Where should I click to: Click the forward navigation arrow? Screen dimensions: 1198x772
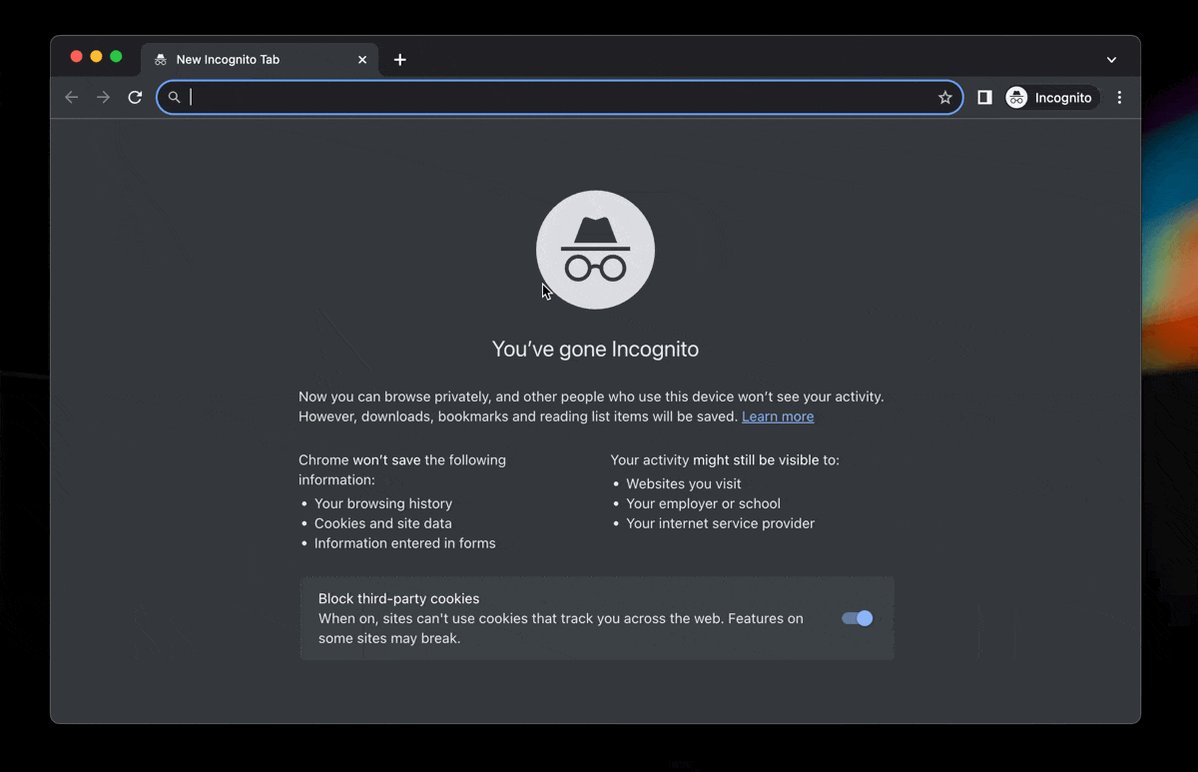tap(103, 97)
